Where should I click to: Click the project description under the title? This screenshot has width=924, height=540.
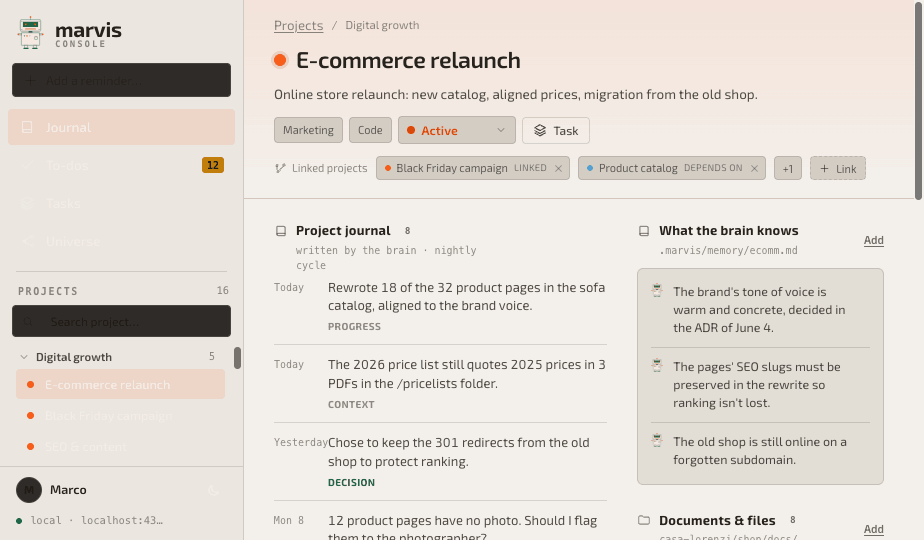tap(516, 95)
